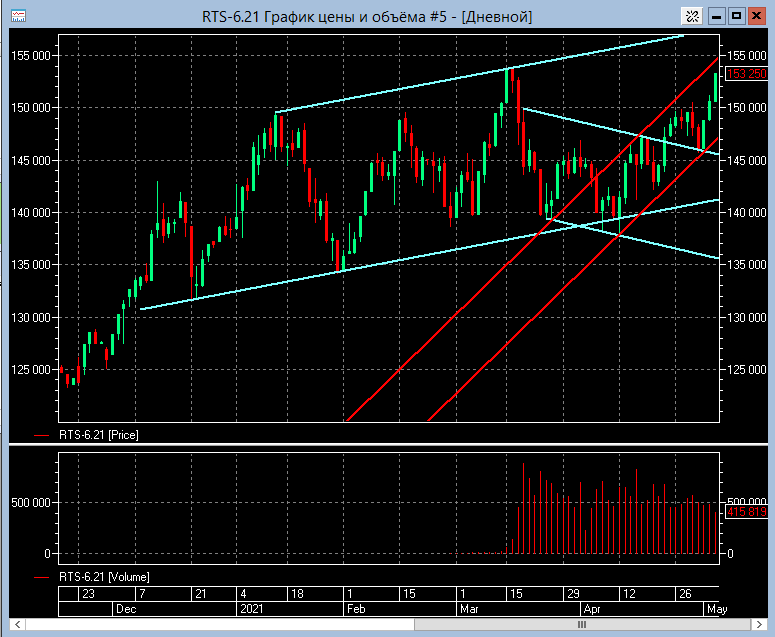775x637 pixels.
Task: Click the Mar month label on the time axis
Action: point(469,609)
